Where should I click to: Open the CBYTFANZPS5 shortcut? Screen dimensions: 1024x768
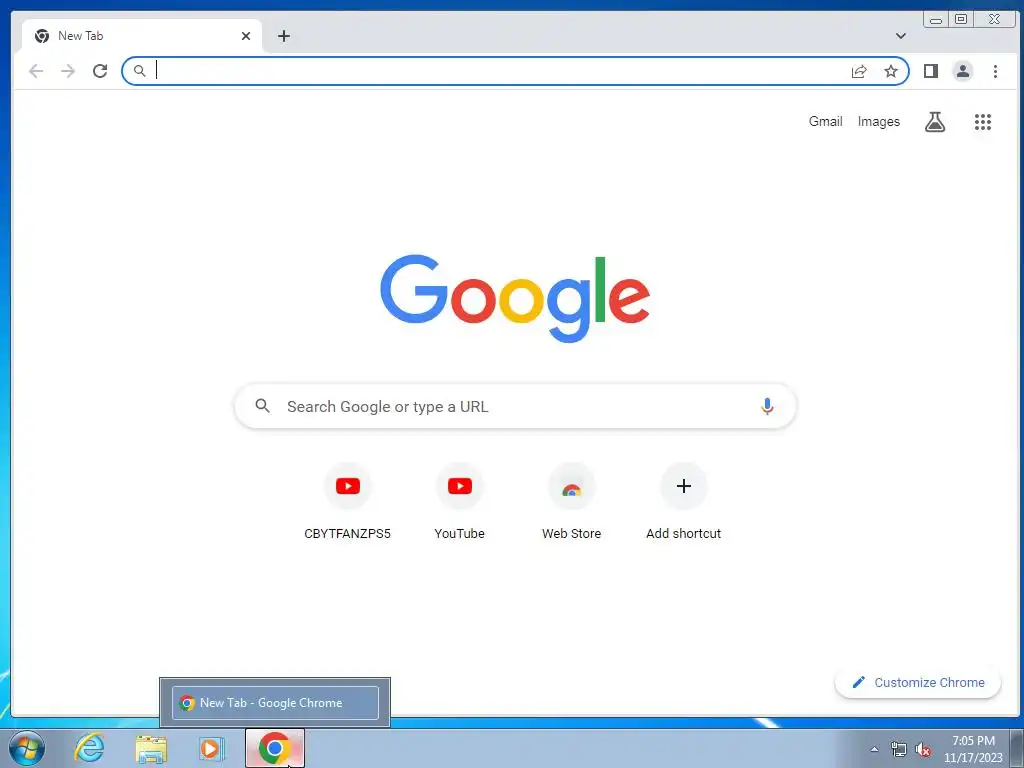pos(347,502)
